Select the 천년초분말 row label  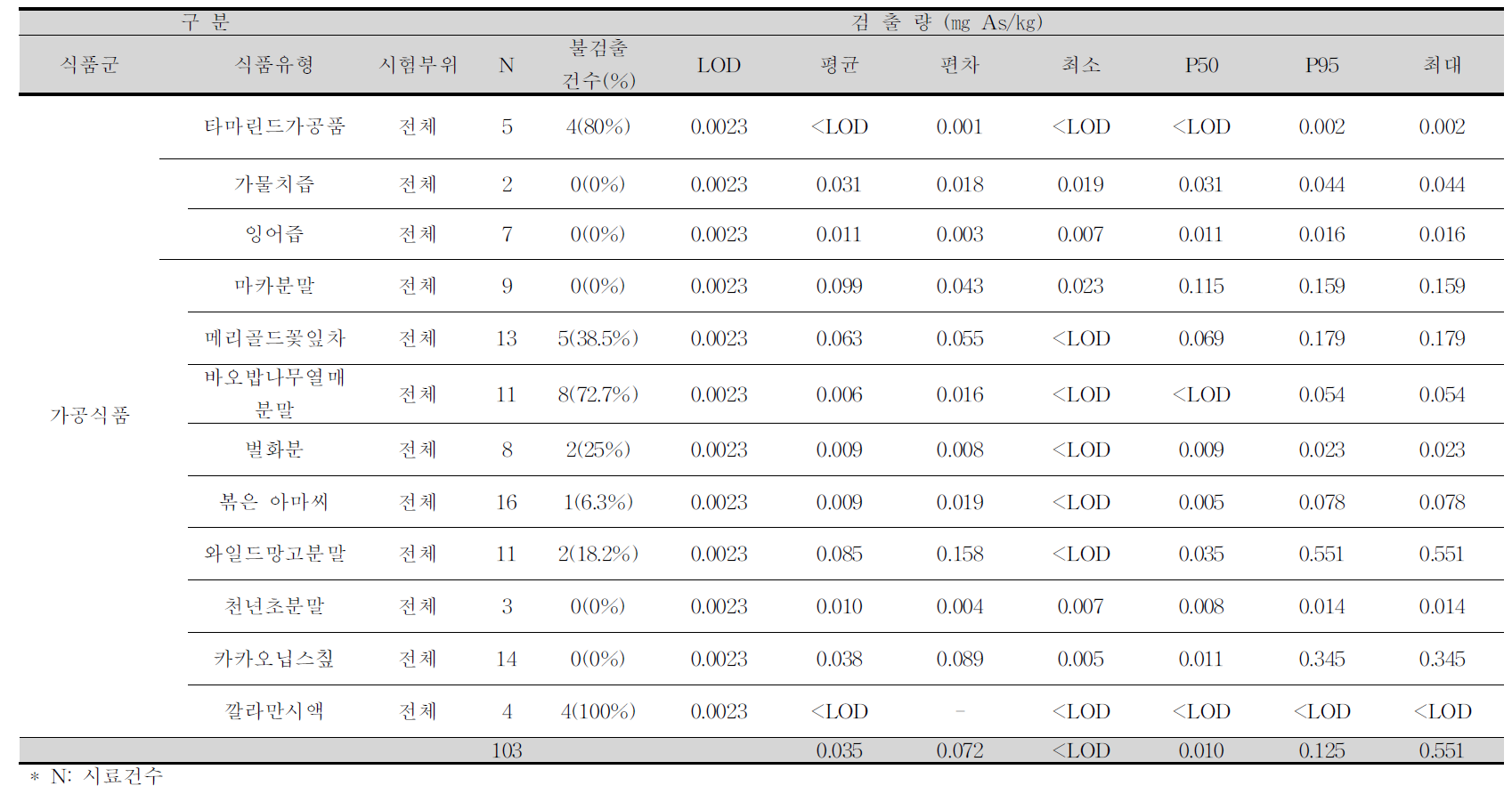(274, 606)
